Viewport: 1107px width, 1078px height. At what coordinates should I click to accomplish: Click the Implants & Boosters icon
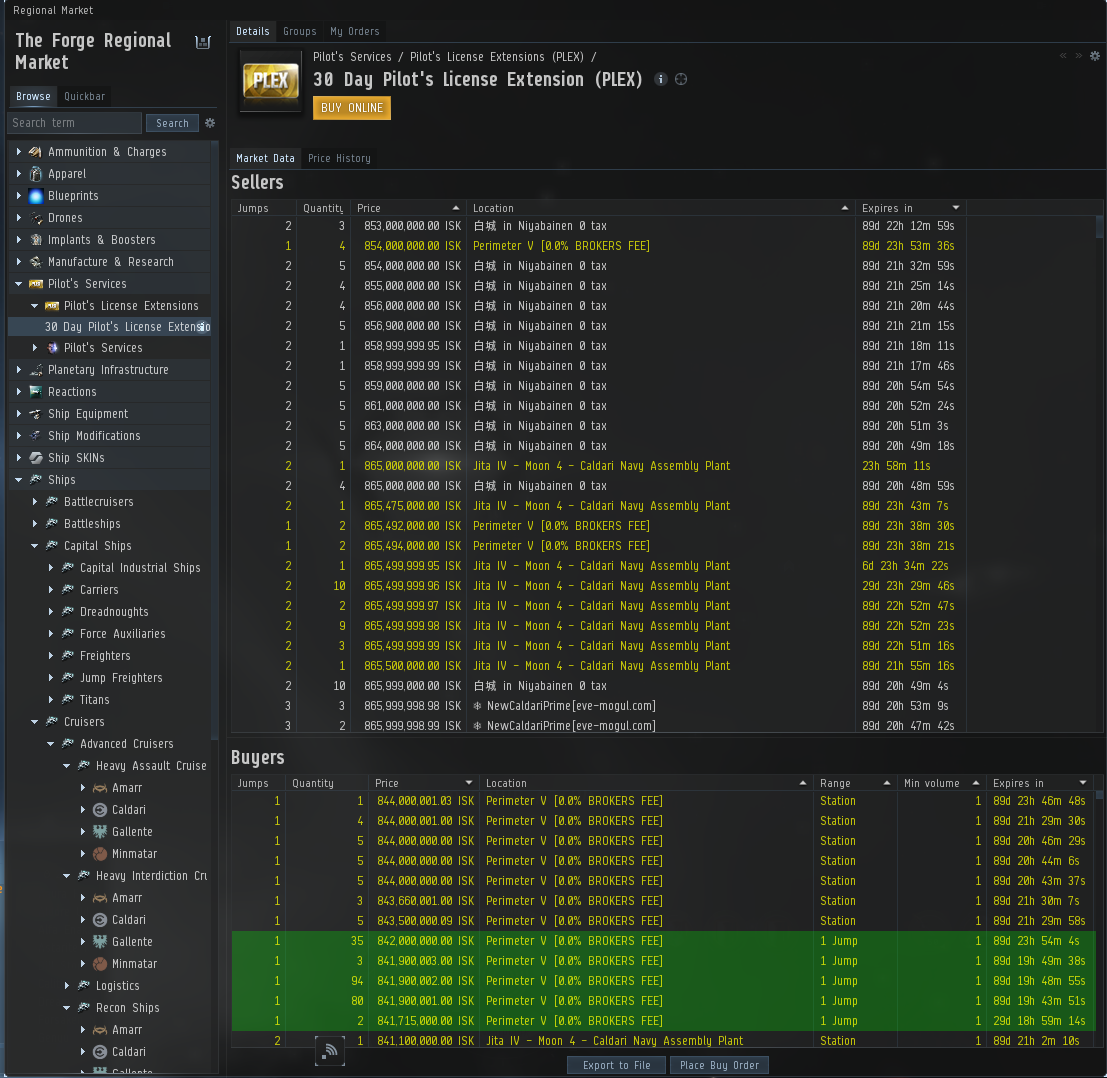coord(35,240)
